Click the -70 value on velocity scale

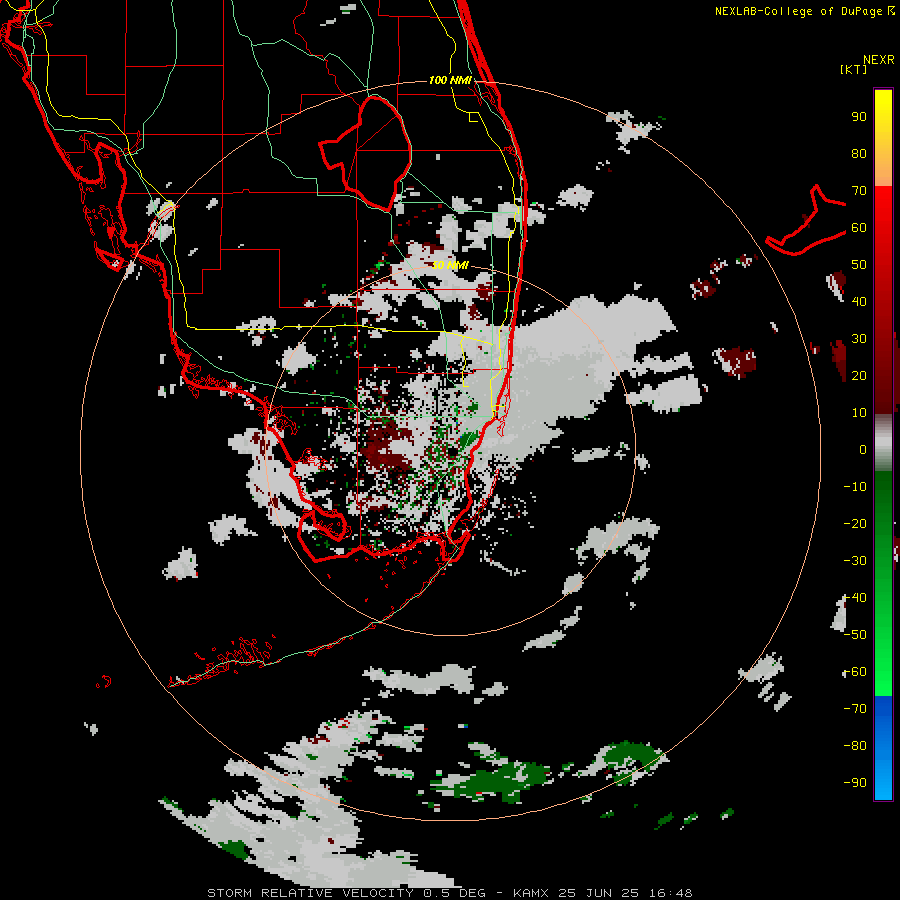[x=855, y=709]
